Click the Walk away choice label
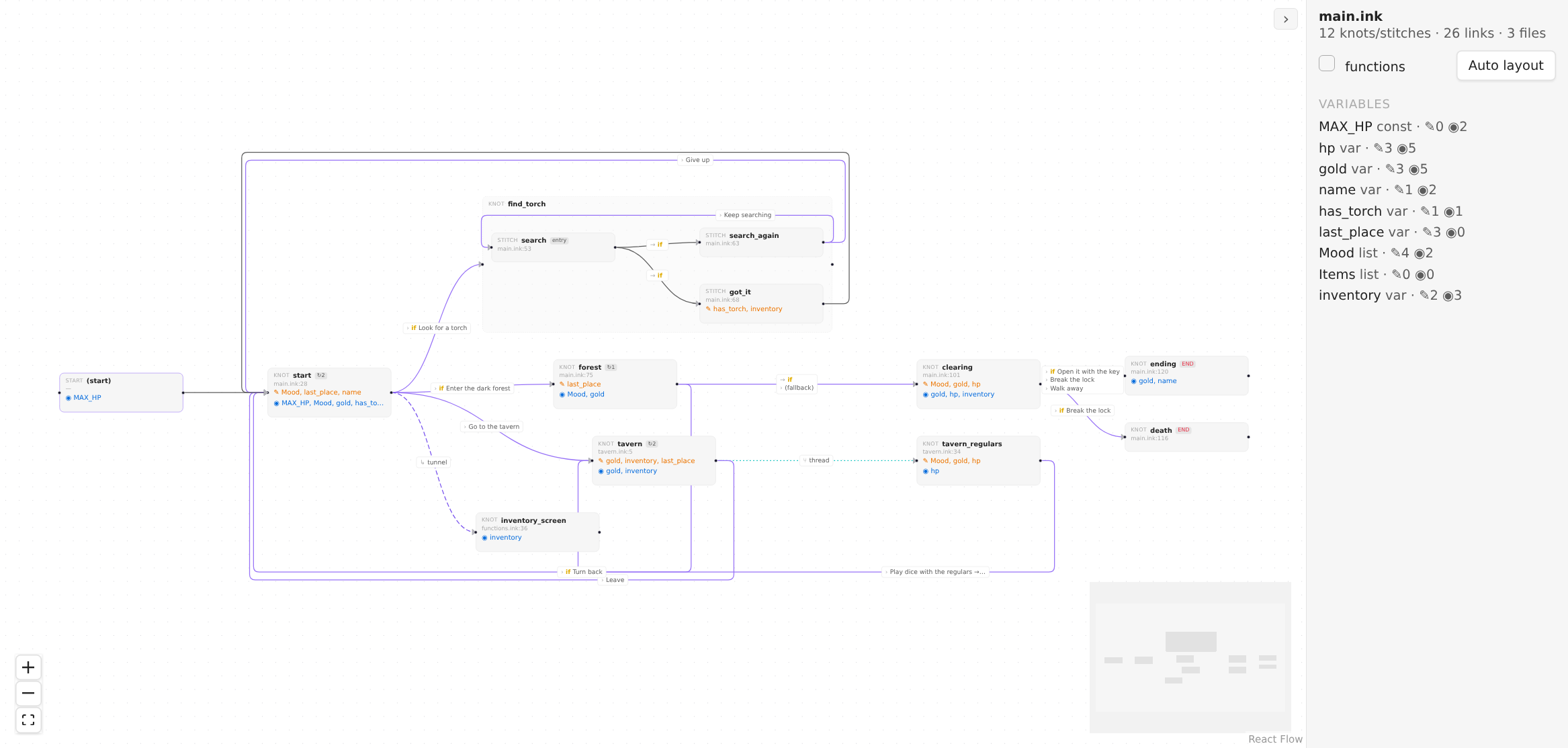Screen dimensions: 1568x748 (1065, 388)
